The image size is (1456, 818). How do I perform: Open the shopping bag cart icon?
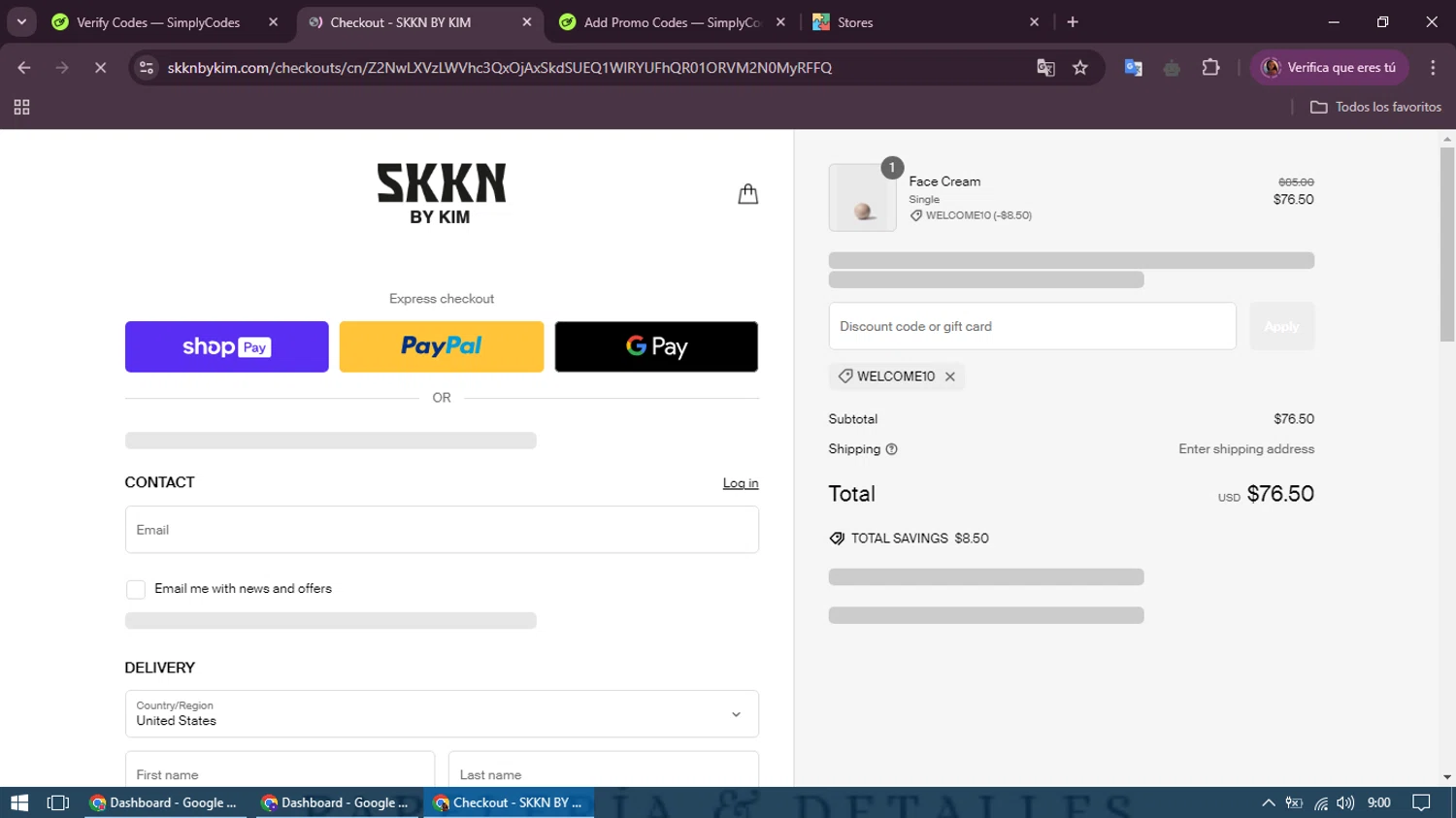(x=747, y=194)
